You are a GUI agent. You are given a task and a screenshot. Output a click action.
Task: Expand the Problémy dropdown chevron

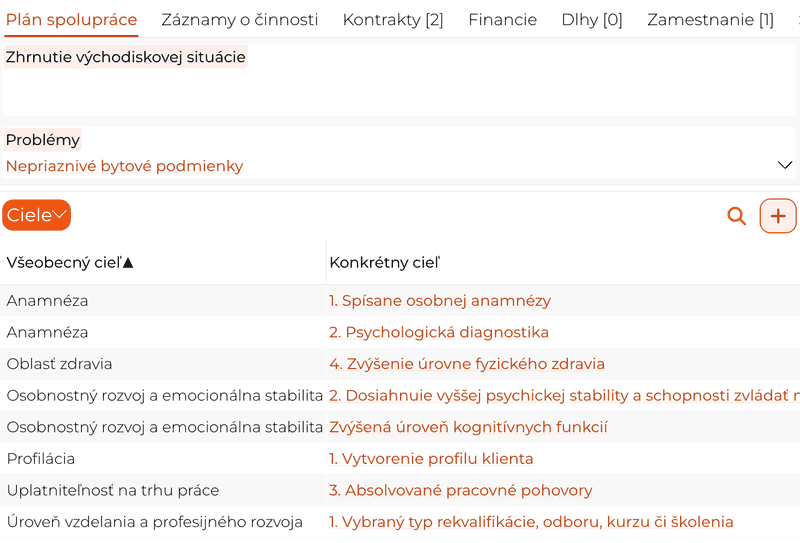click(x=785, y=165)
